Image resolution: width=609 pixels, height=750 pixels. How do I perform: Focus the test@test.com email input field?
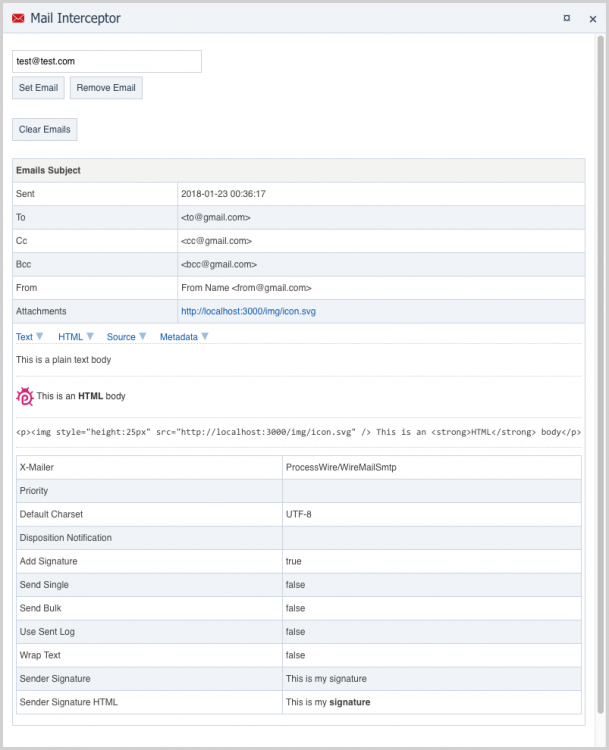click(x=107, y=62)
